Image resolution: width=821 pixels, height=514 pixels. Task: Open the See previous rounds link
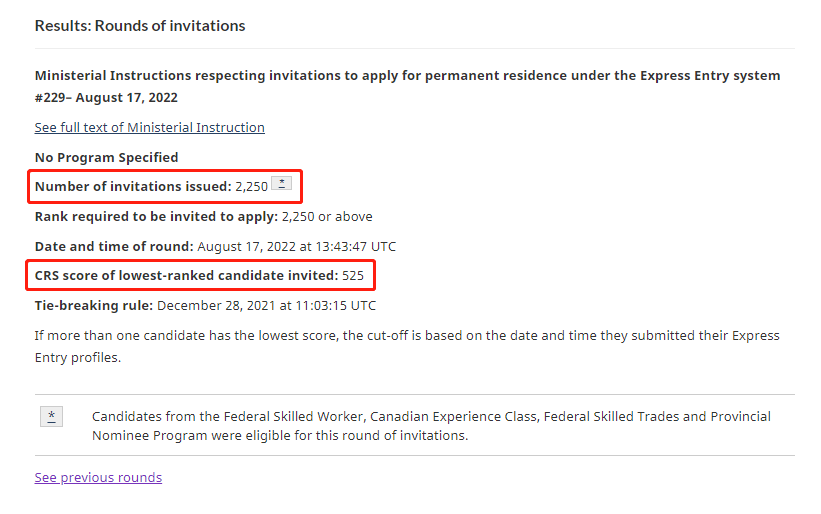[98, 477]
